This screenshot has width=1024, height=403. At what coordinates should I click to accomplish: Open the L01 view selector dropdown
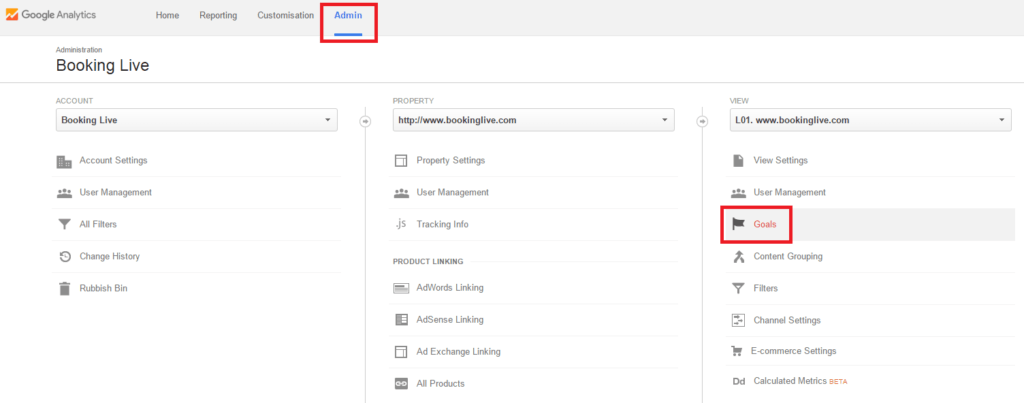[x=871, y=120]
